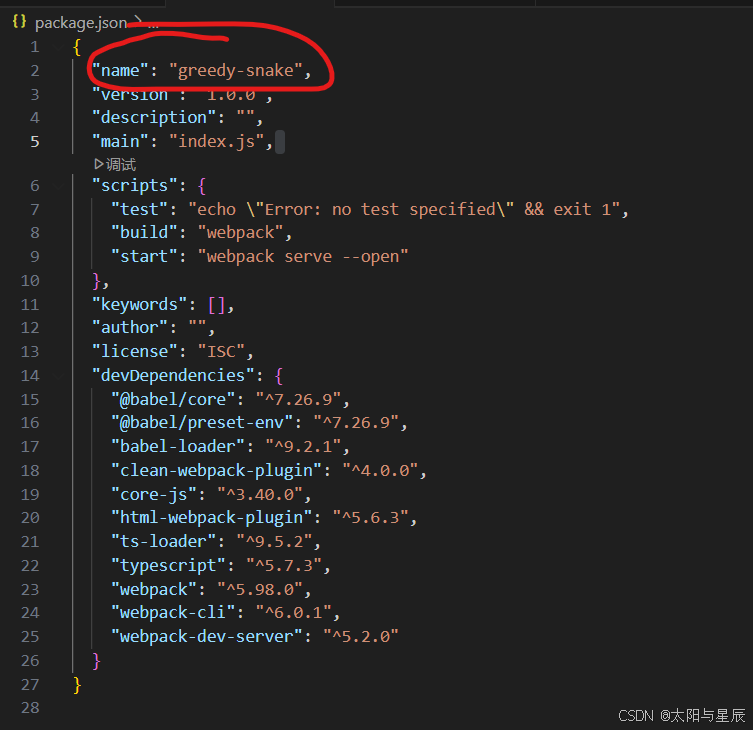Screen dimensions: 753x730
Task: Click the echo Error test command string
Action: [x=404, y=209]
